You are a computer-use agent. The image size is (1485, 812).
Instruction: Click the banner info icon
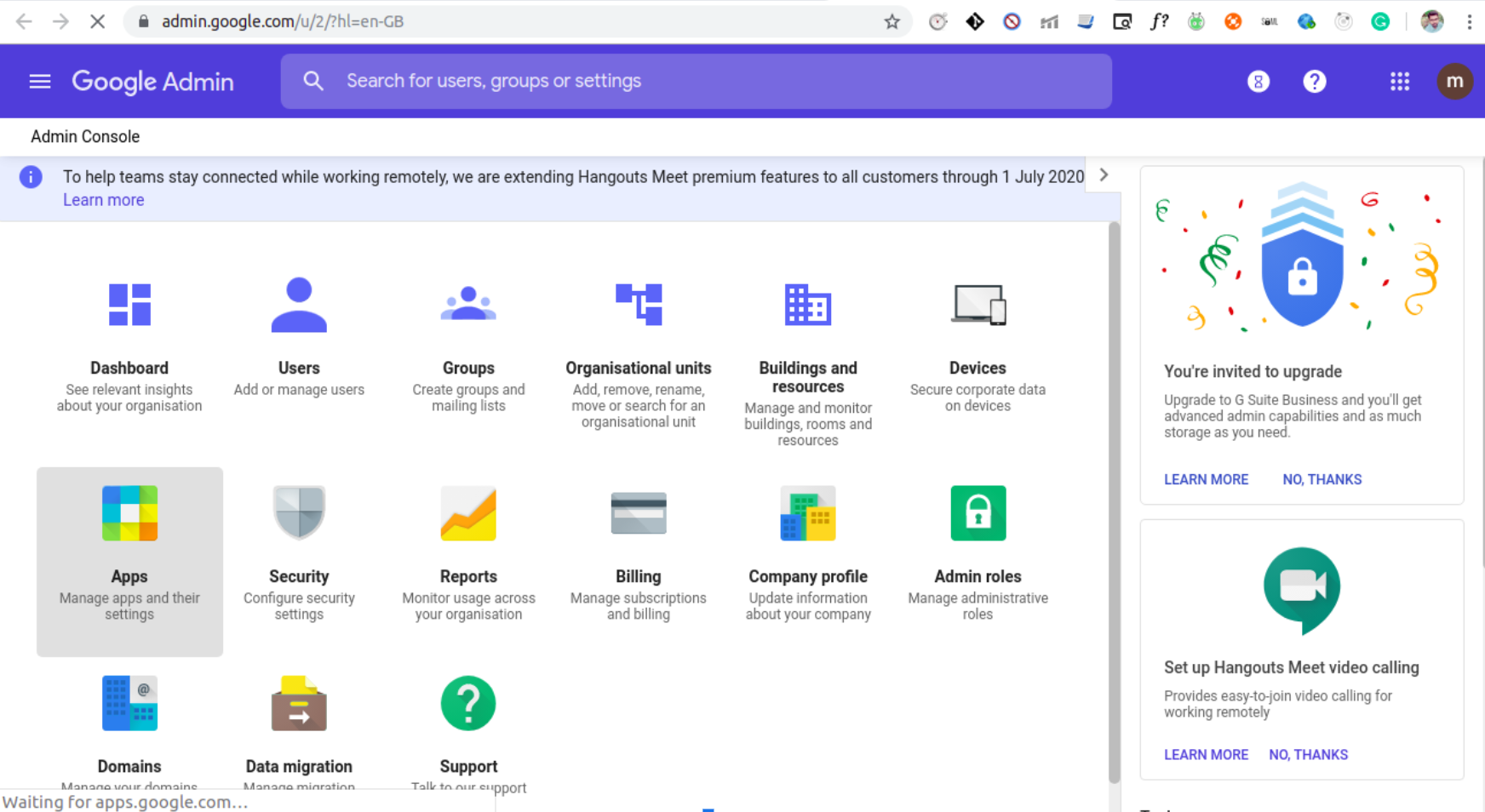coord(31,177)
